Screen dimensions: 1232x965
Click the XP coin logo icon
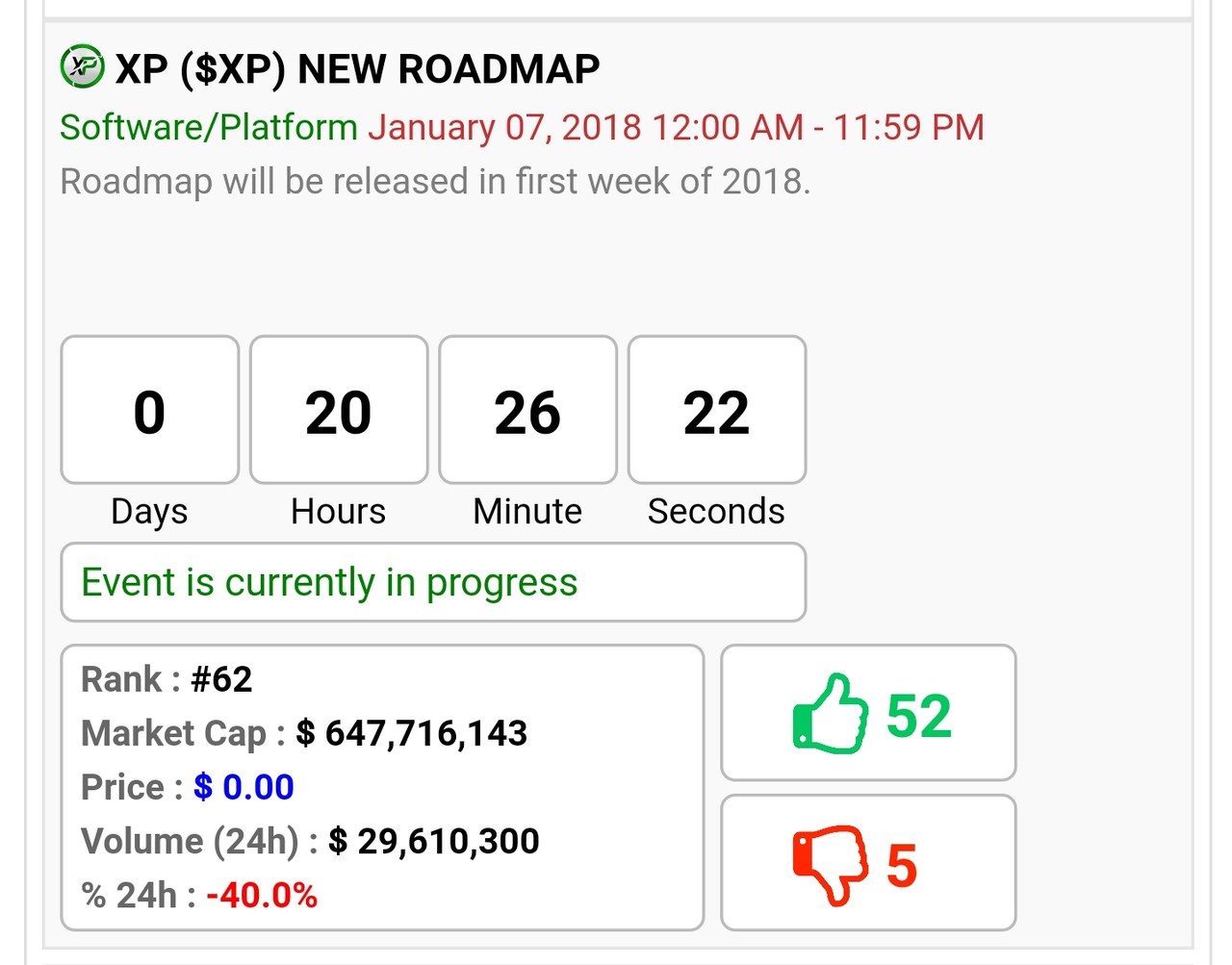coord(82,66)
